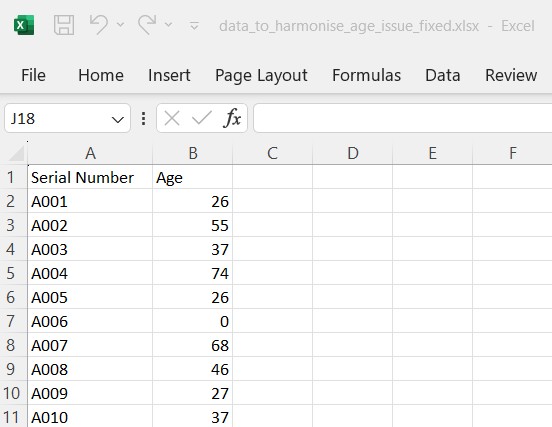The height and width of the screenshot is (427, 552).
Task: Switch to the Page Layout ribbon tab
Action: tap(261, 75)
